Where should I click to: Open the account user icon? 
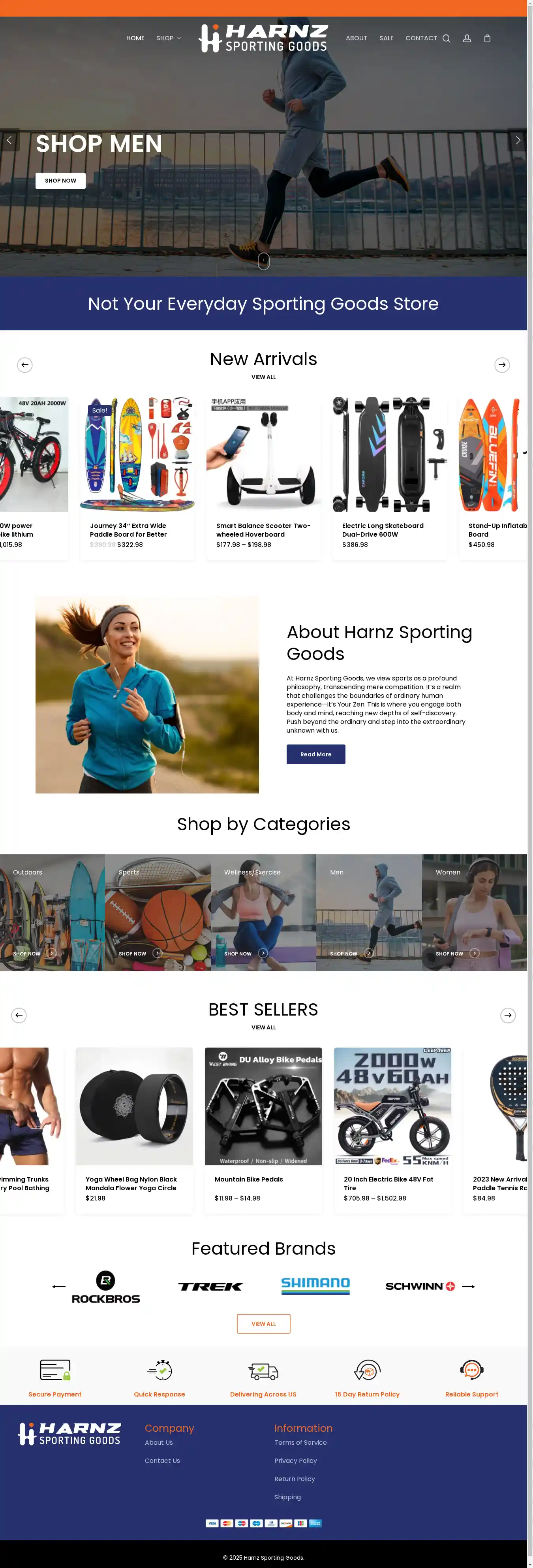[467, 38]
